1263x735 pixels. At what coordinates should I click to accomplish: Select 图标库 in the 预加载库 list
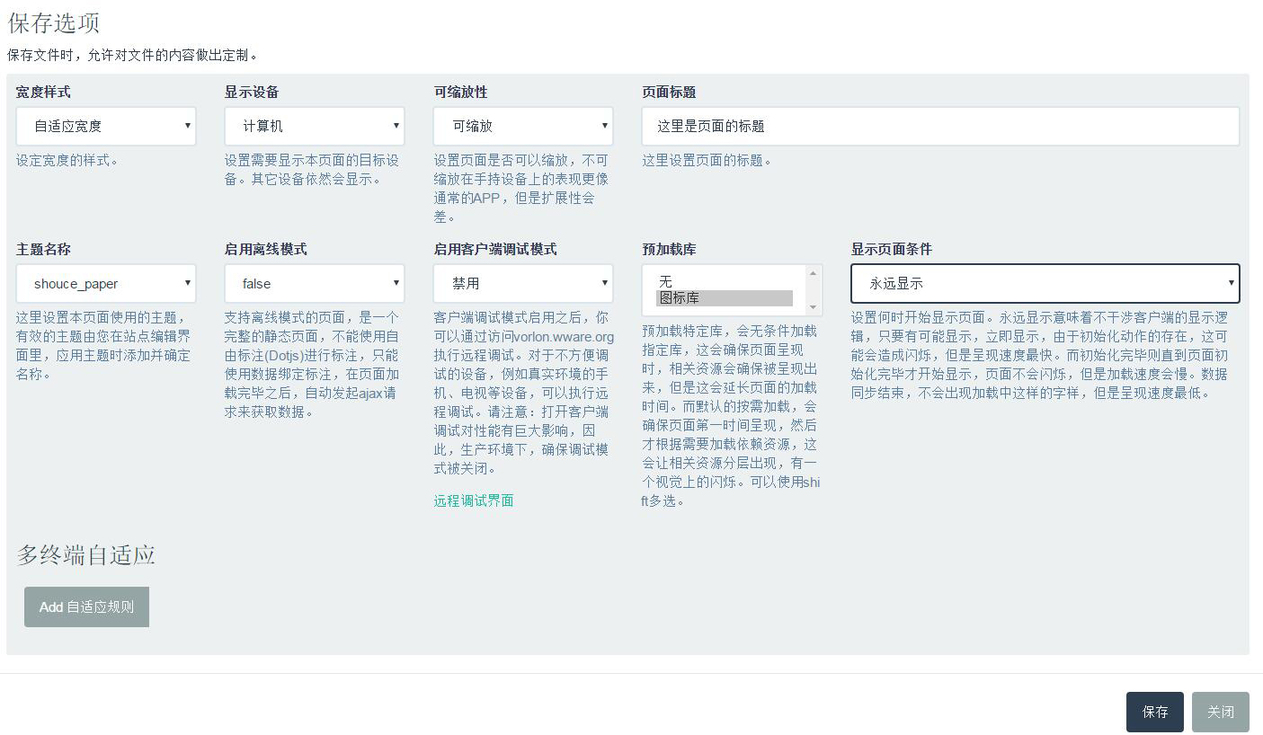[724, 298]
